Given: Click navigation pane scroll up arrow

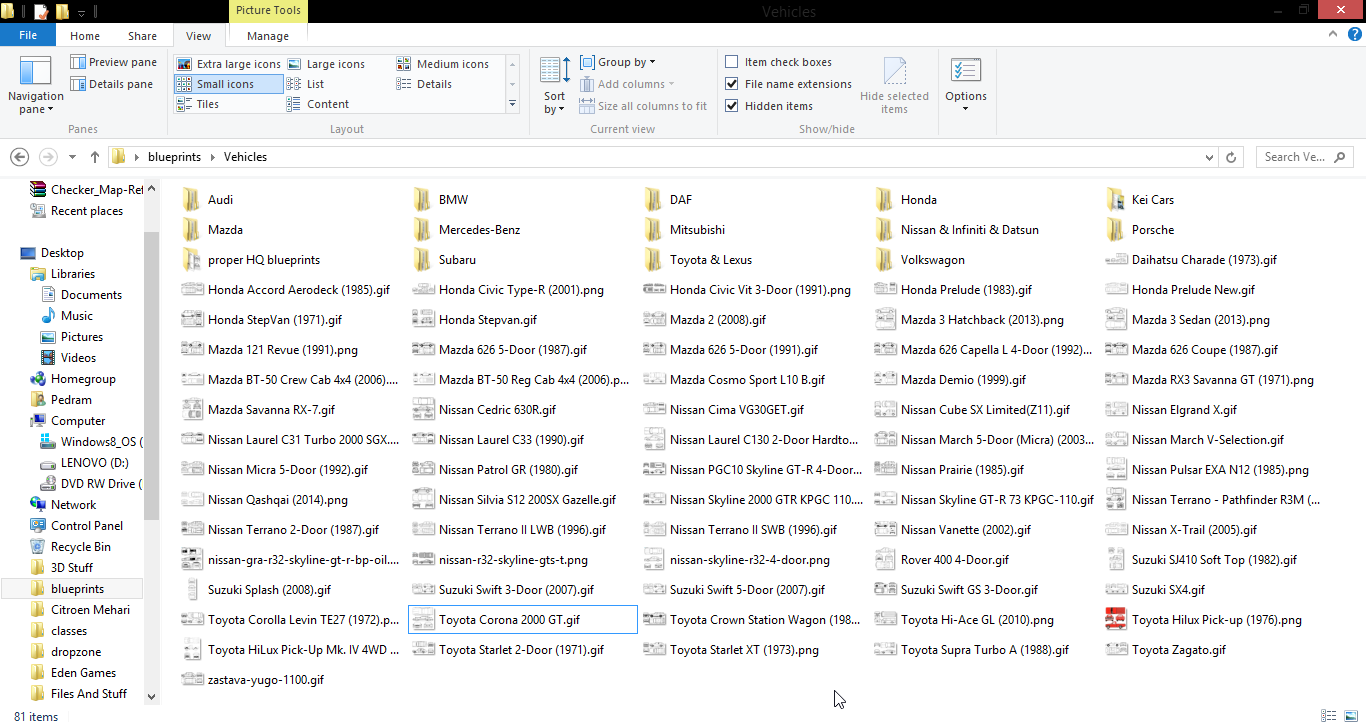Looking at the screenshot, I should (x=151, y=187).
